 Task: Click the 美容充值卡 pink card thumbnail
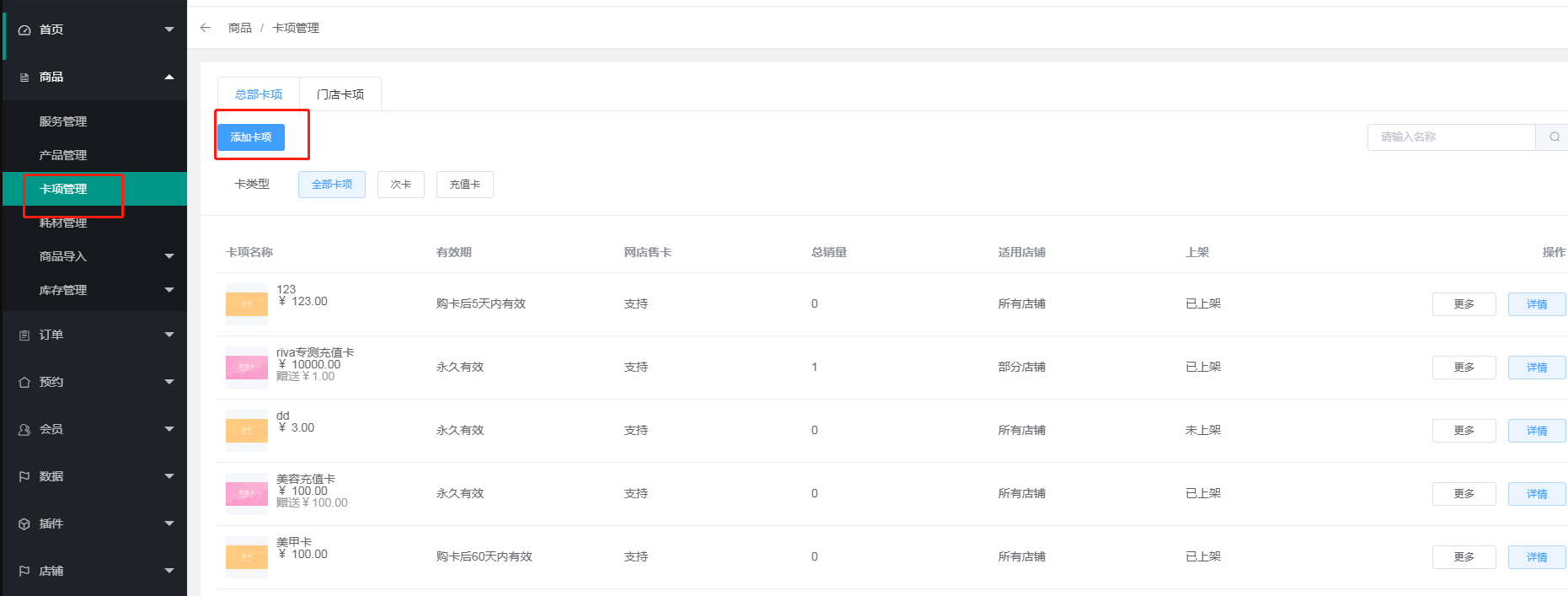point(247,493)
